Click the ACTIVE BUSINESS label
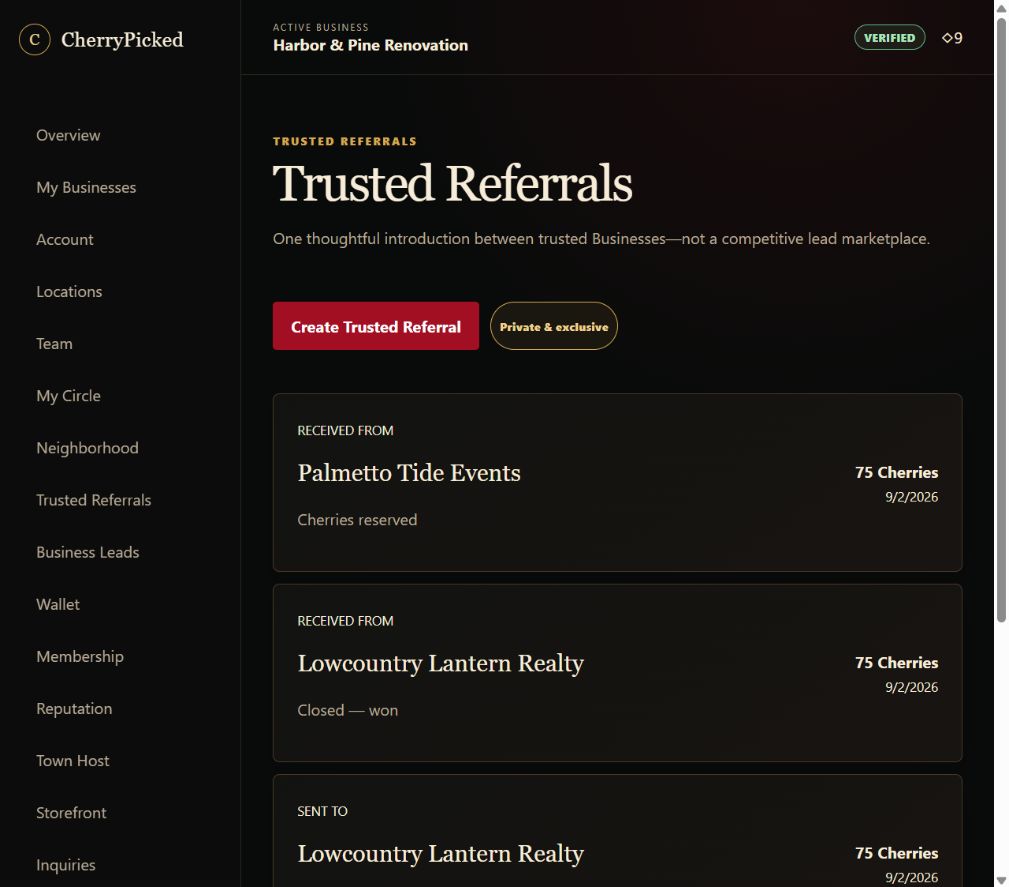Screen dimensions: 1009x887 pyautogui.click(x=320, y=27)
